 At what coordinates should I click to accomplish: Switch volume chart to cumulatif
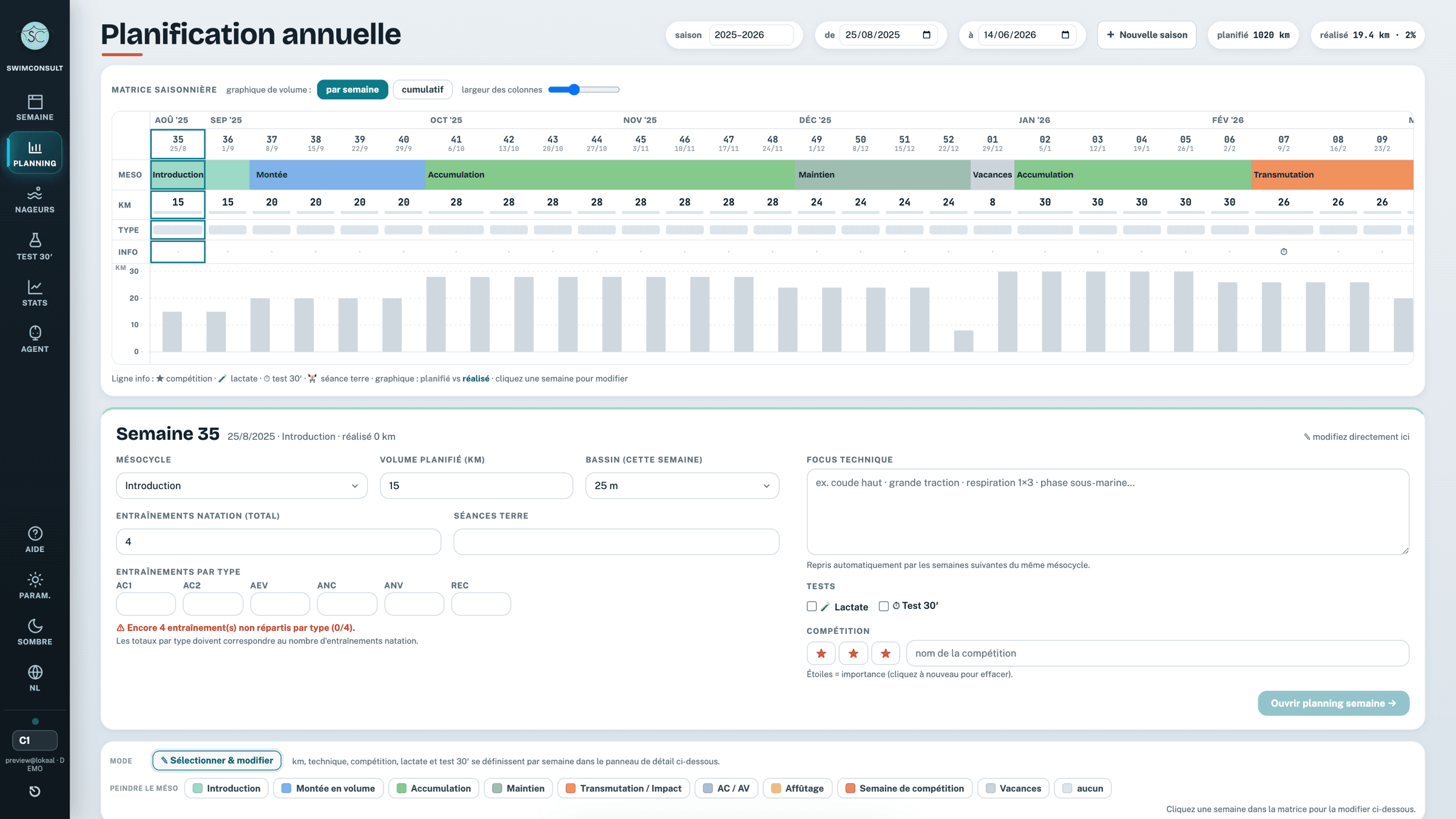pyautogui.click(x=422, y=90)
